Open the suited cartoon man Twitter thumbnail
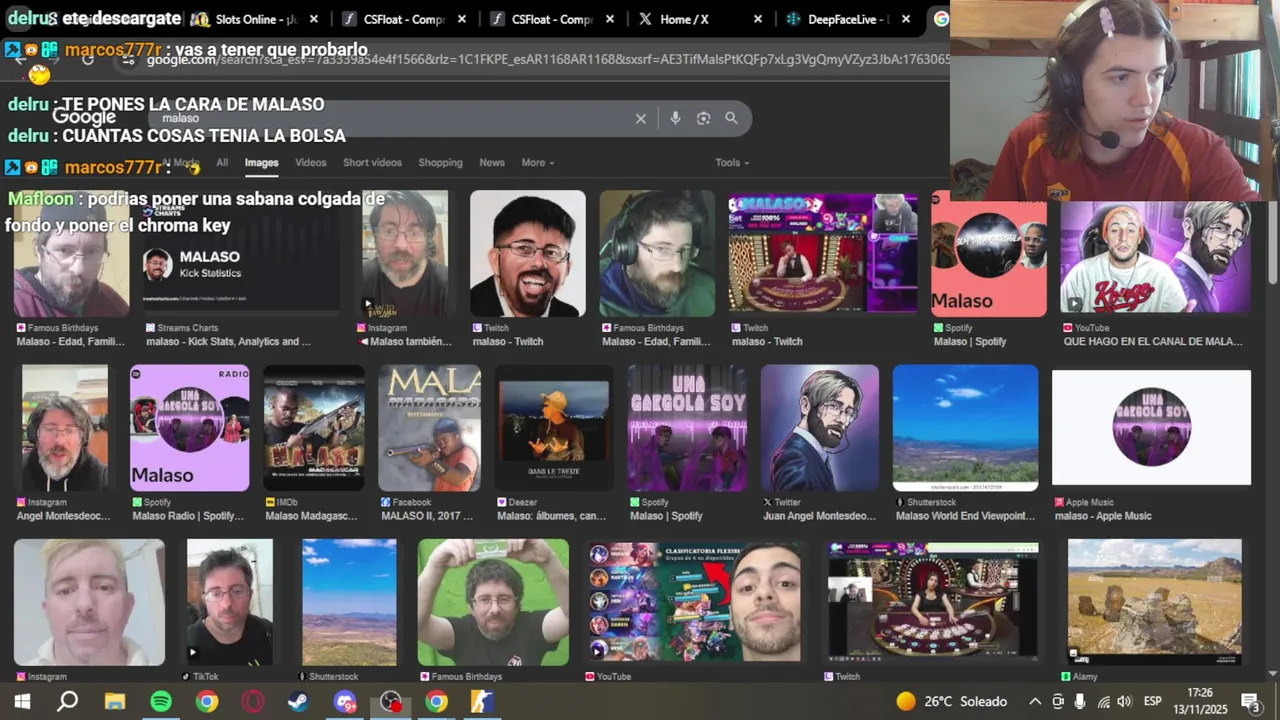The height and width of the screenshot is (720, 1280). (x=820, y=428)
